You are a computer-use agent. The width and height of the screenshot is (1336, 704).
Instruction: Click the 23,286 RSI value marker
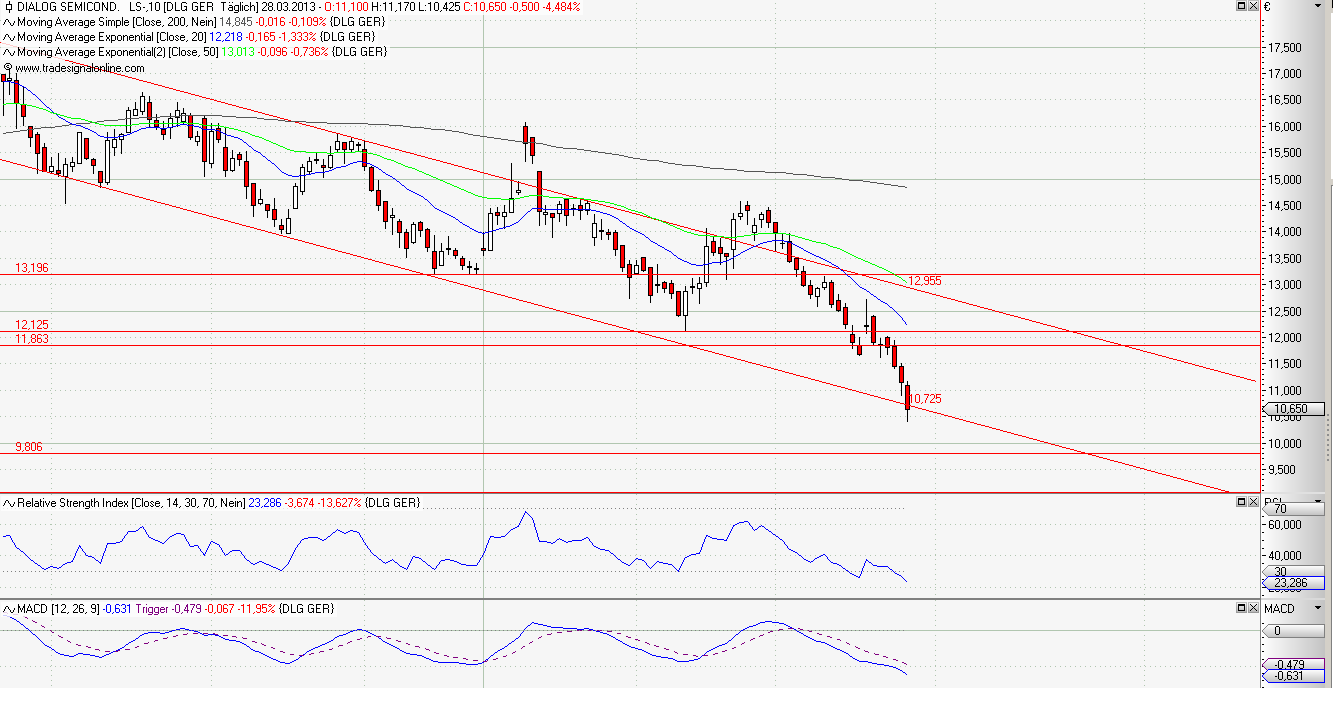click(x=1295, y=583)
